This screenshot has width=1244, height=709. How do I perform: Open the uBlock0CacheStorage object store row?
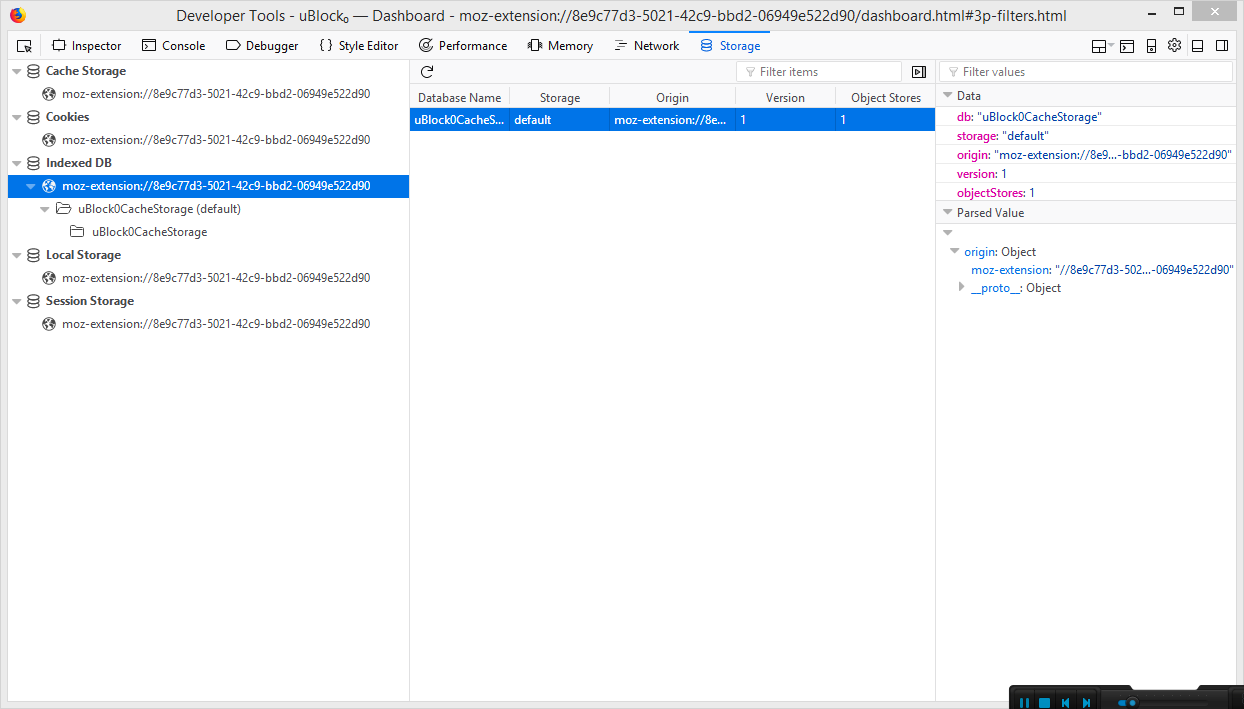click(x=208, y=232)
